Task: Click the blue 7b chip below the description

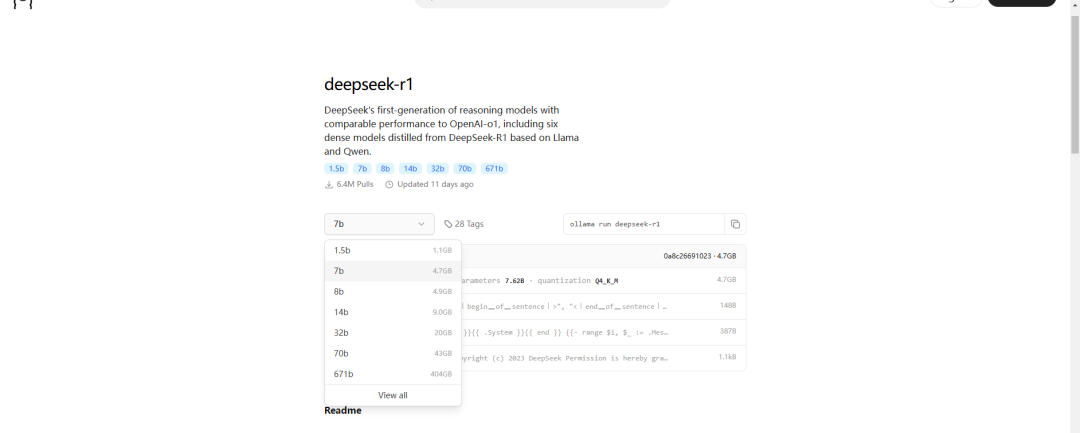Action: coord(362,169)
